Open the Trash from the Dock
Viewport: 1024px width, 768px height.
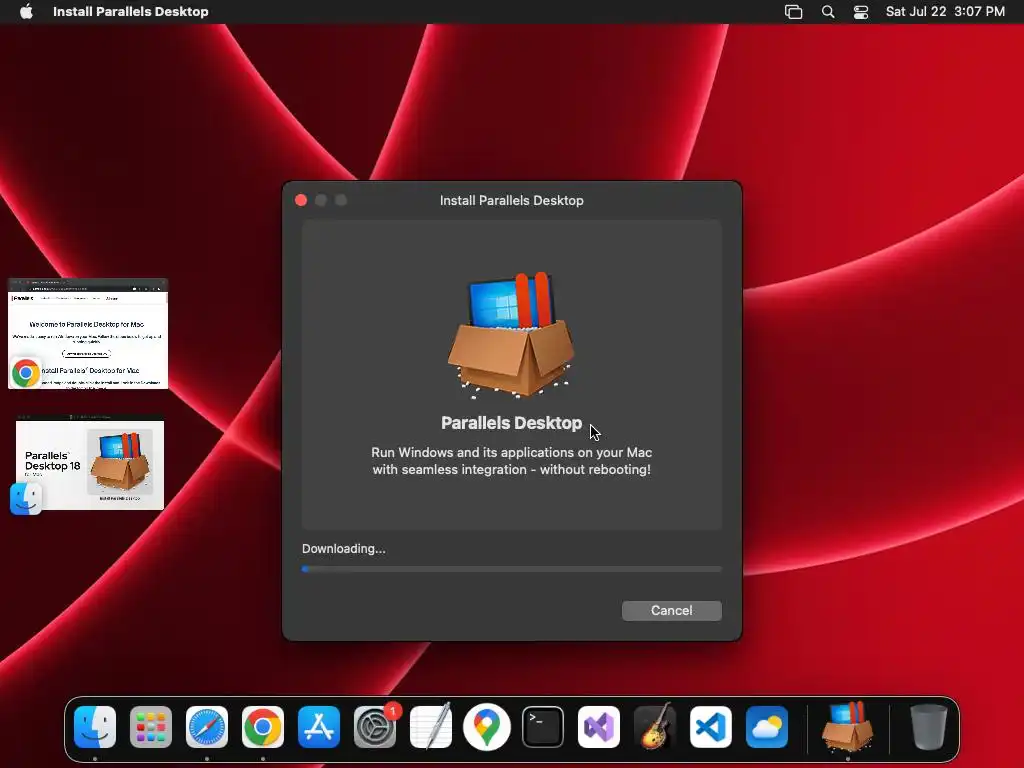point(929,727)
